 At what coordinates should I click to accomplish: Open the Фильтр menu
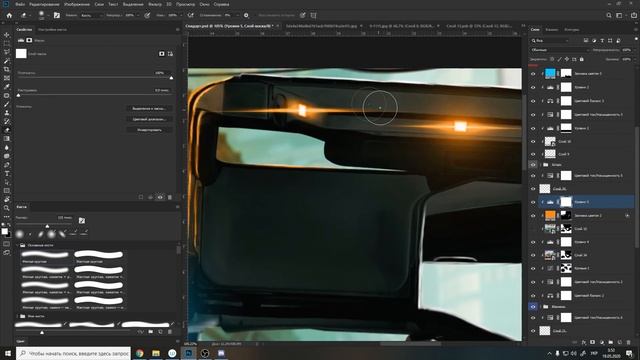(155, 4)
